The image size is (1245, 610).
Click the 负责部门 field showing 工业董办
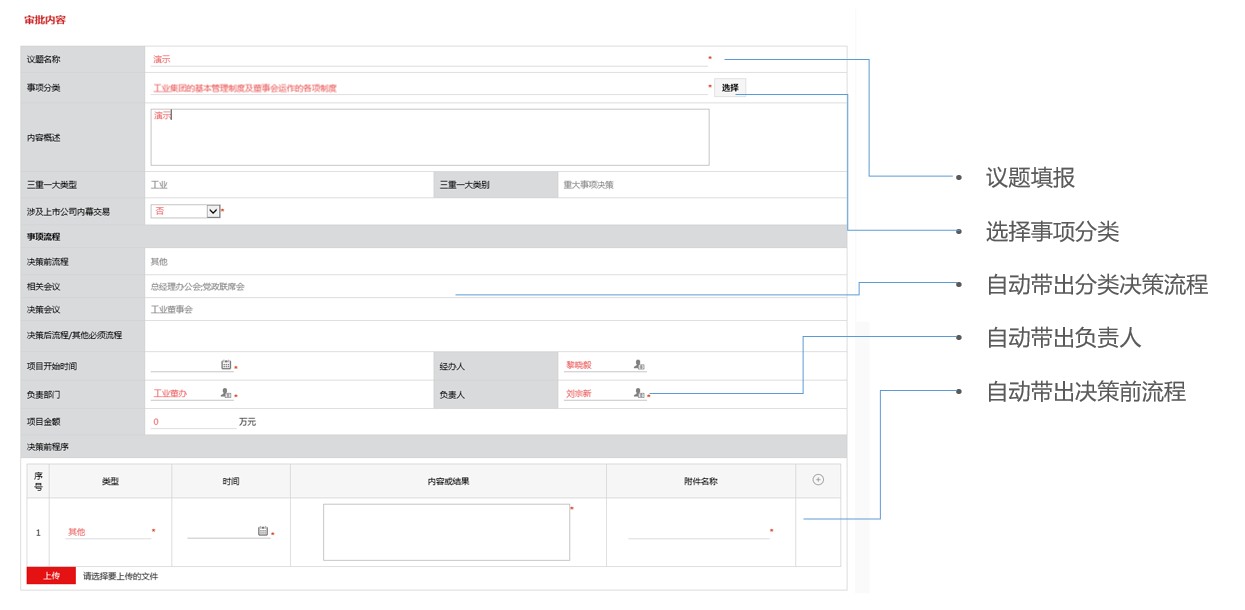point(183,393)
